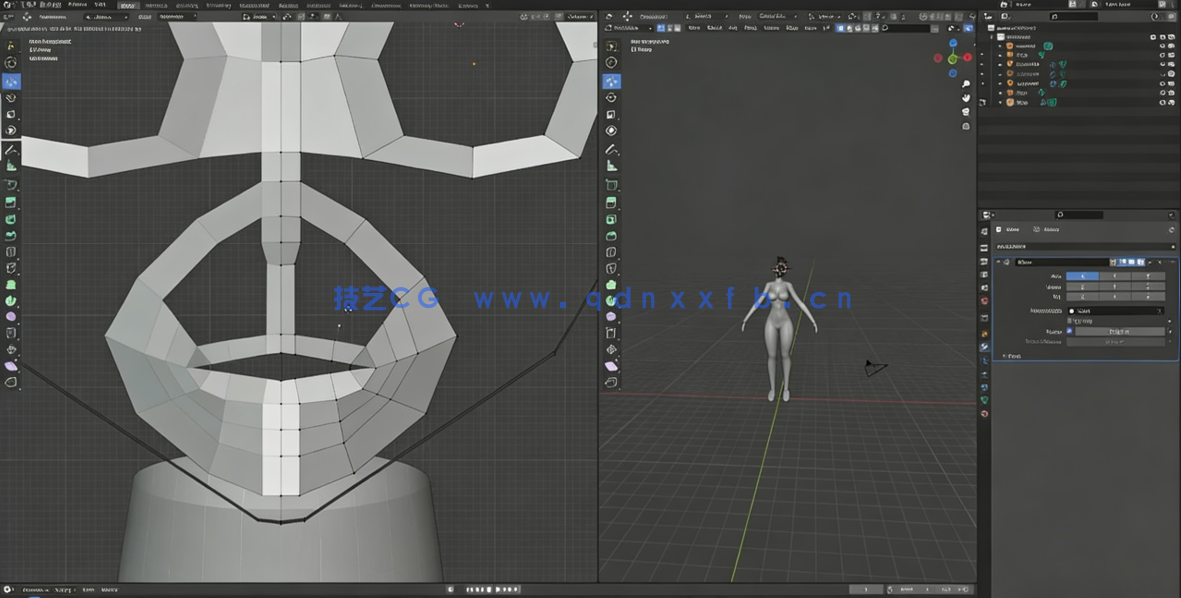Pick the Annotate tool in the left viewport
Screen dimensions: 1181x598
[11, 149]
